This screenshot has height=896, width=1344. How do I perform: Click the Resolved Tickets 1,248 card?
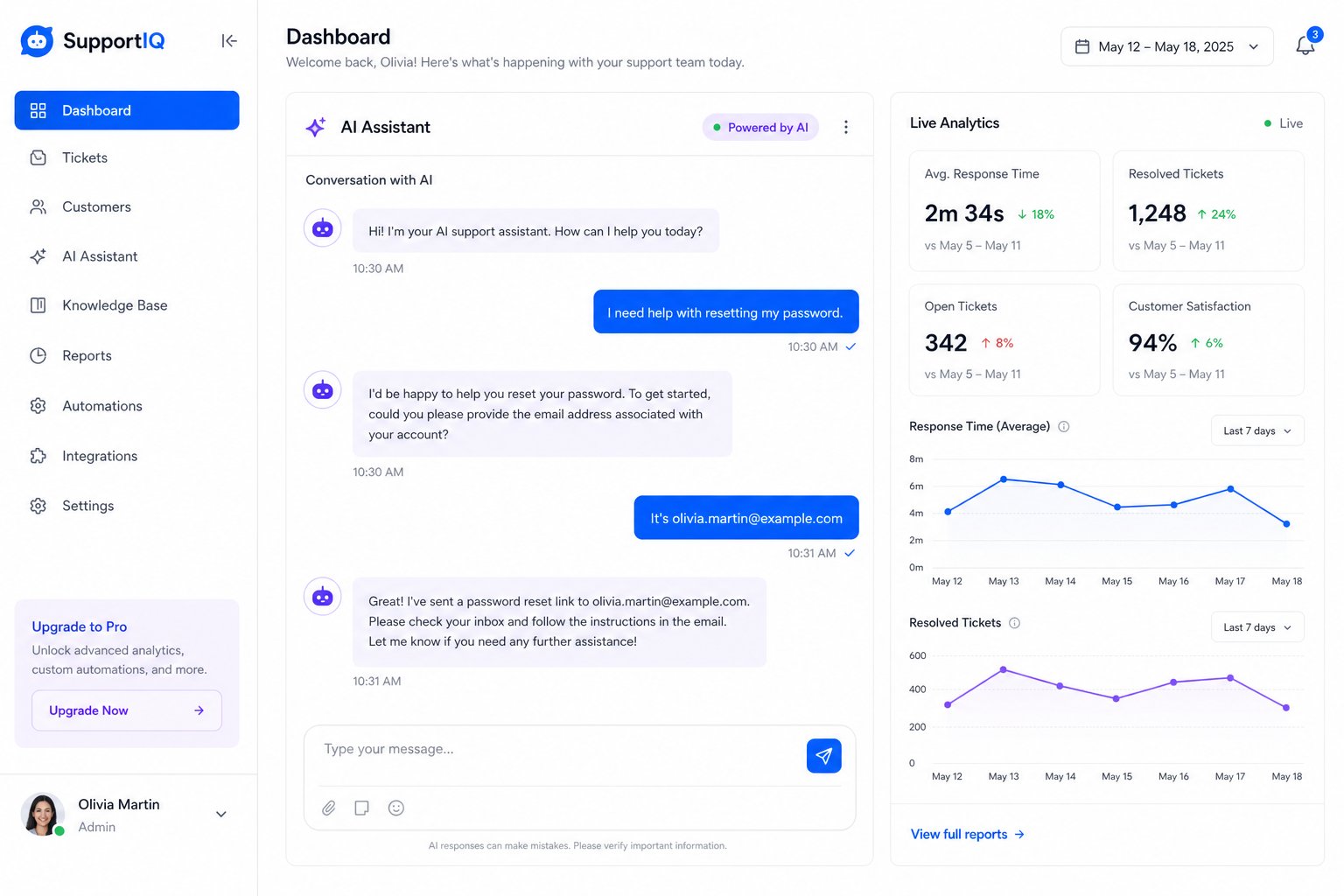point(1208,211)
